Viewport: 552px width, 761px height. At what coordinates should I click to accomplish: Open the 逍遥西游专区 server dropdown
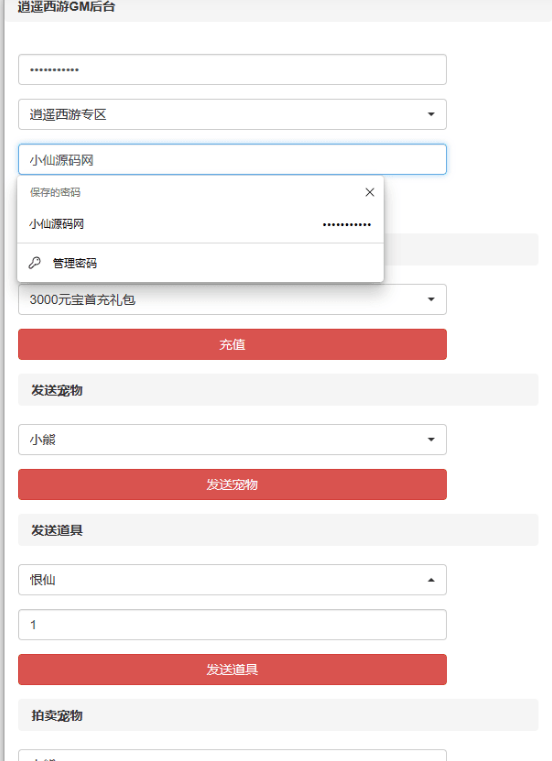tap(232, 115)
